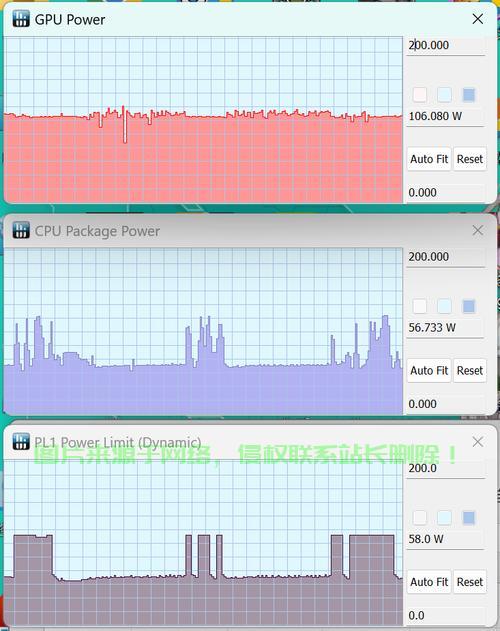Reset the PL1 Power Limit graph
The image size is (500, 631).
pos(470,582)
